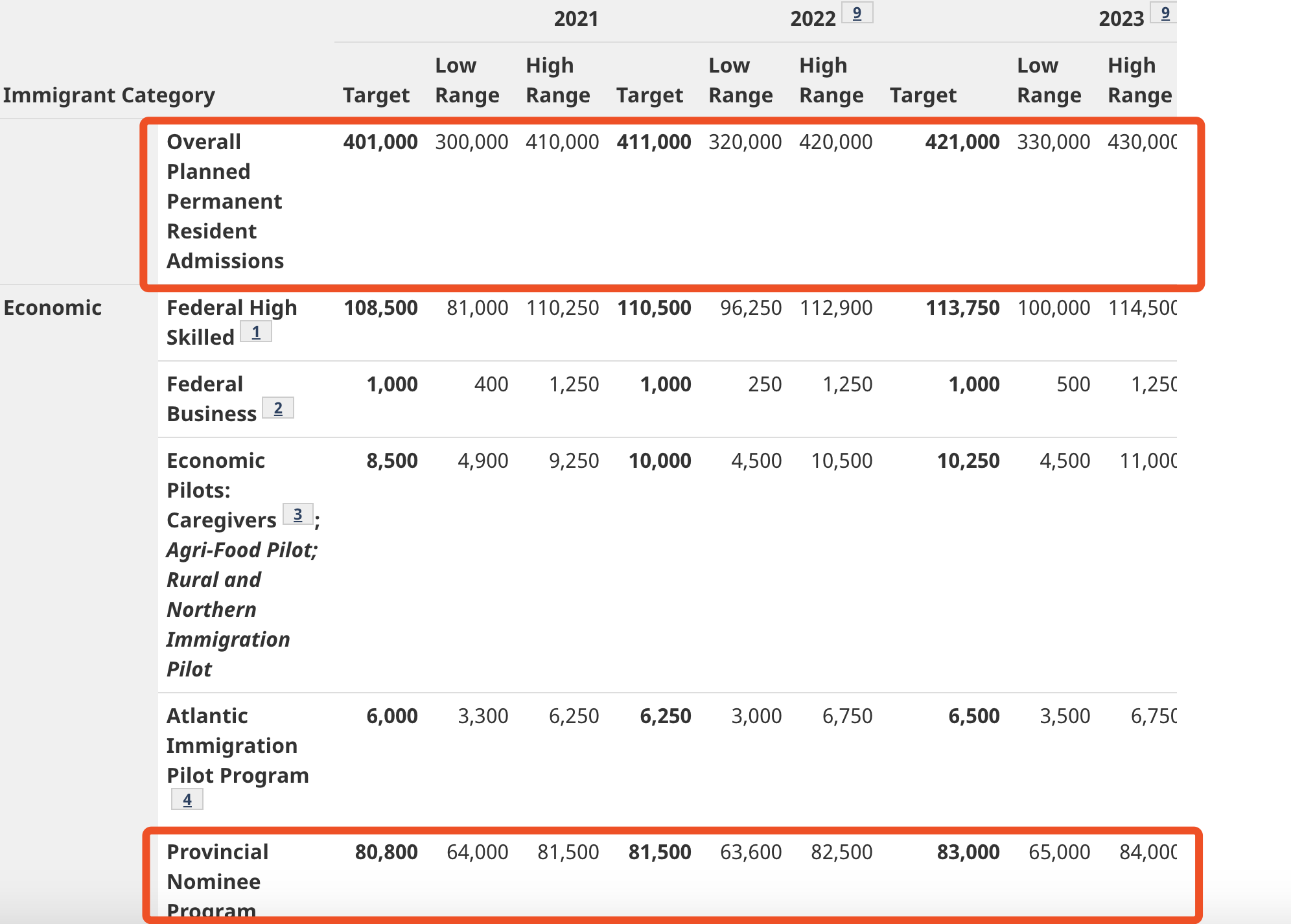Click the 4,900 low range value
Image resolution: width=1291 pixels, height=924 pixels.
click(x=483, y=461)
